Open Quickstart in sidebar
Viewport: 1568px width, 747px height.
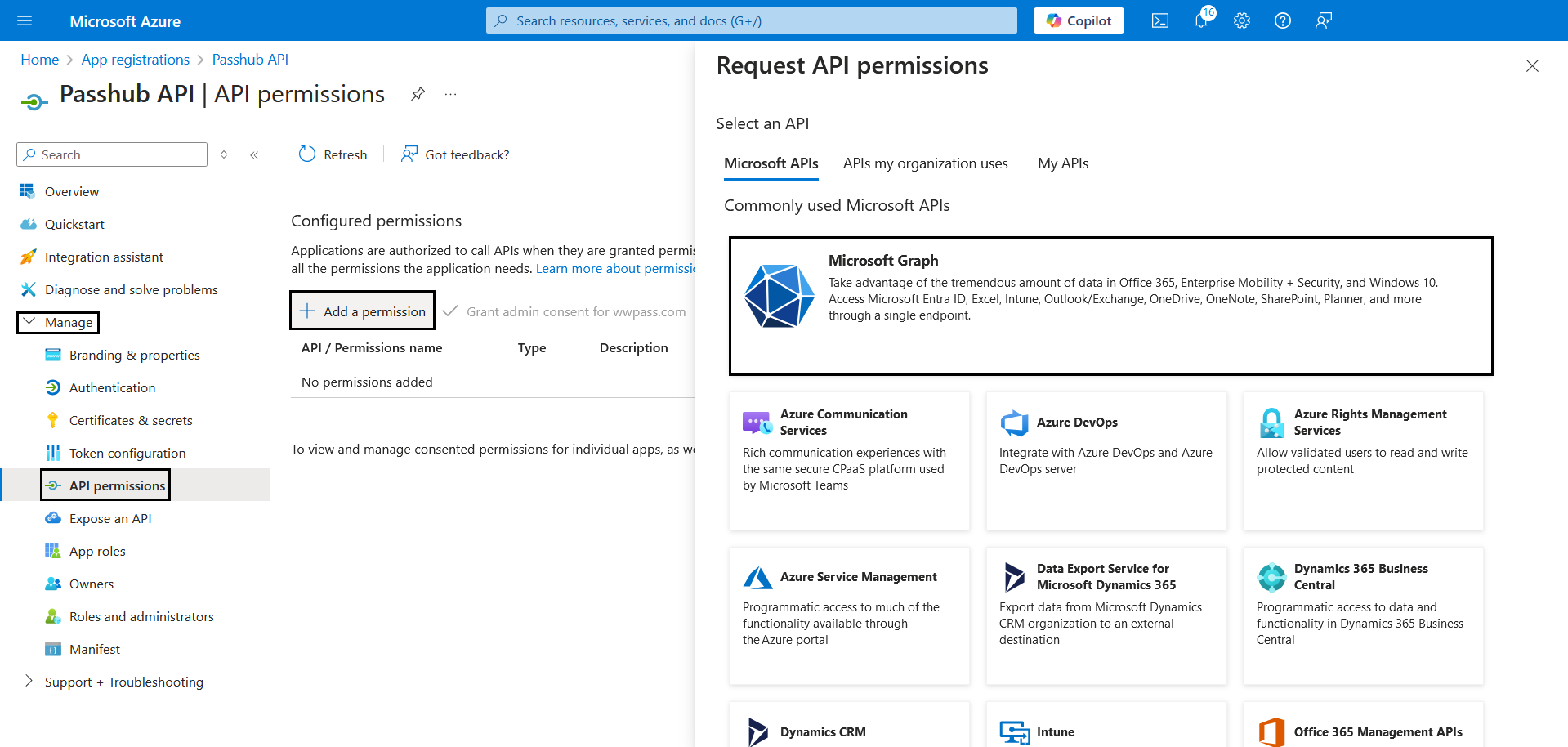coord(74,224)
